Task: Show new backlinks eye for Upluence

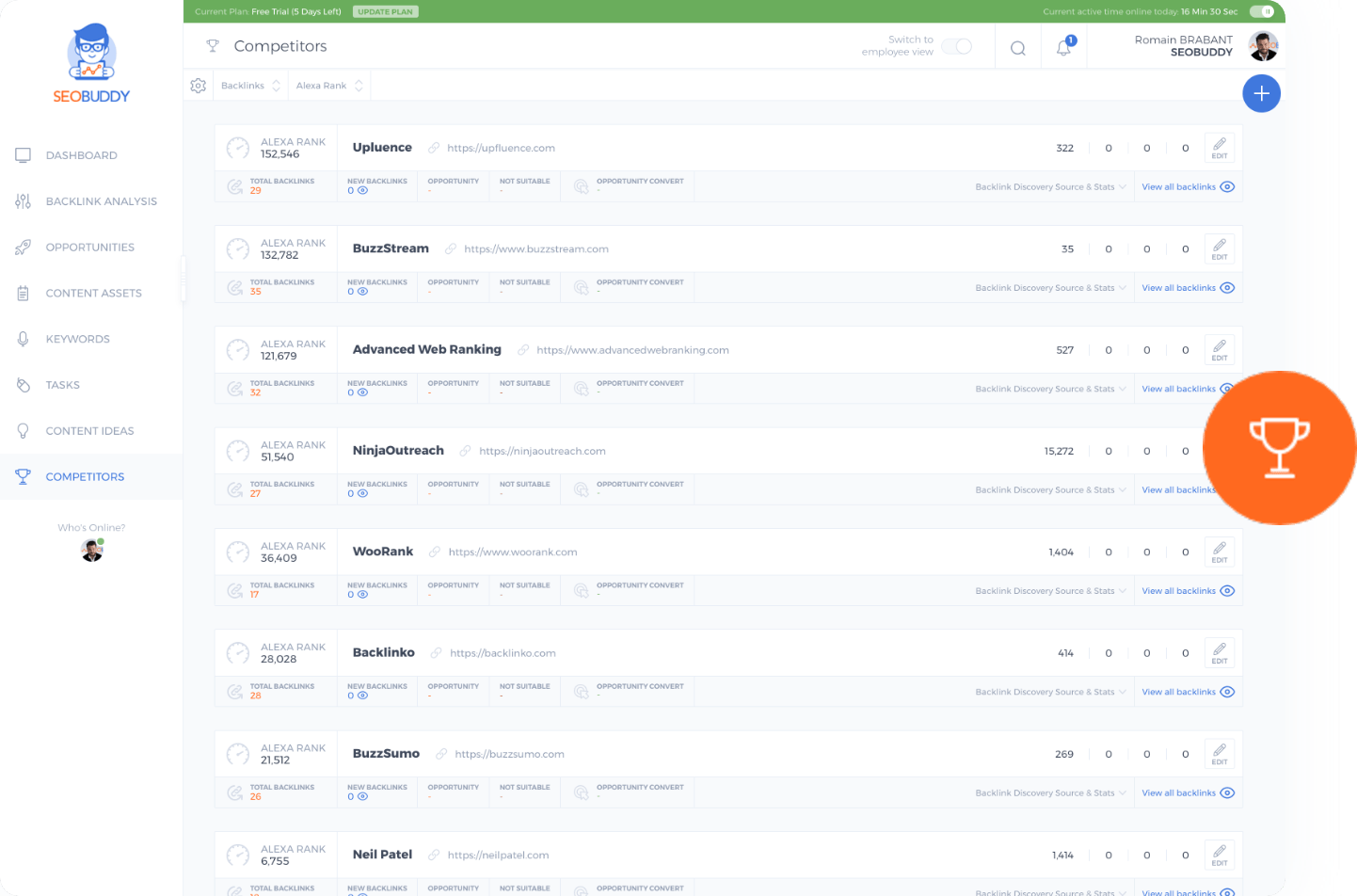Action: pyautogui.click(x=362, y=190)
